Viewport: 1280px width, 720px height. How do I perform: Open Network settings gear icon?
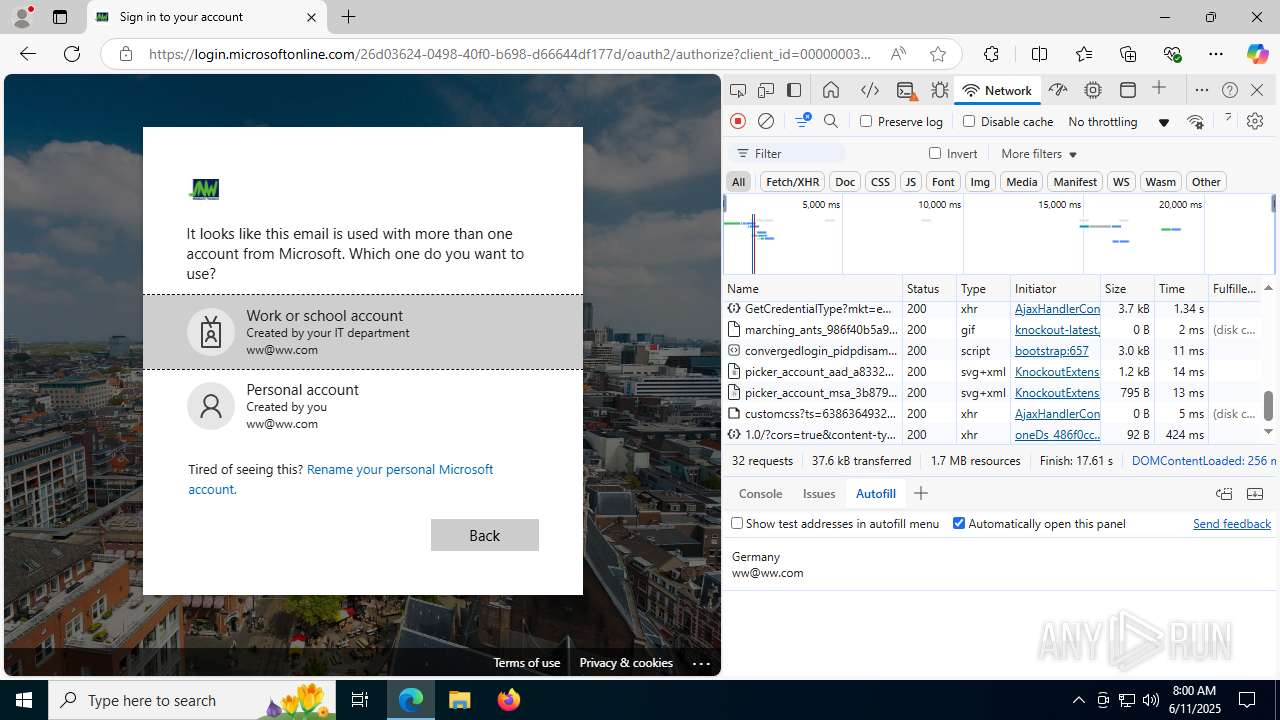tap(1255, 121)
